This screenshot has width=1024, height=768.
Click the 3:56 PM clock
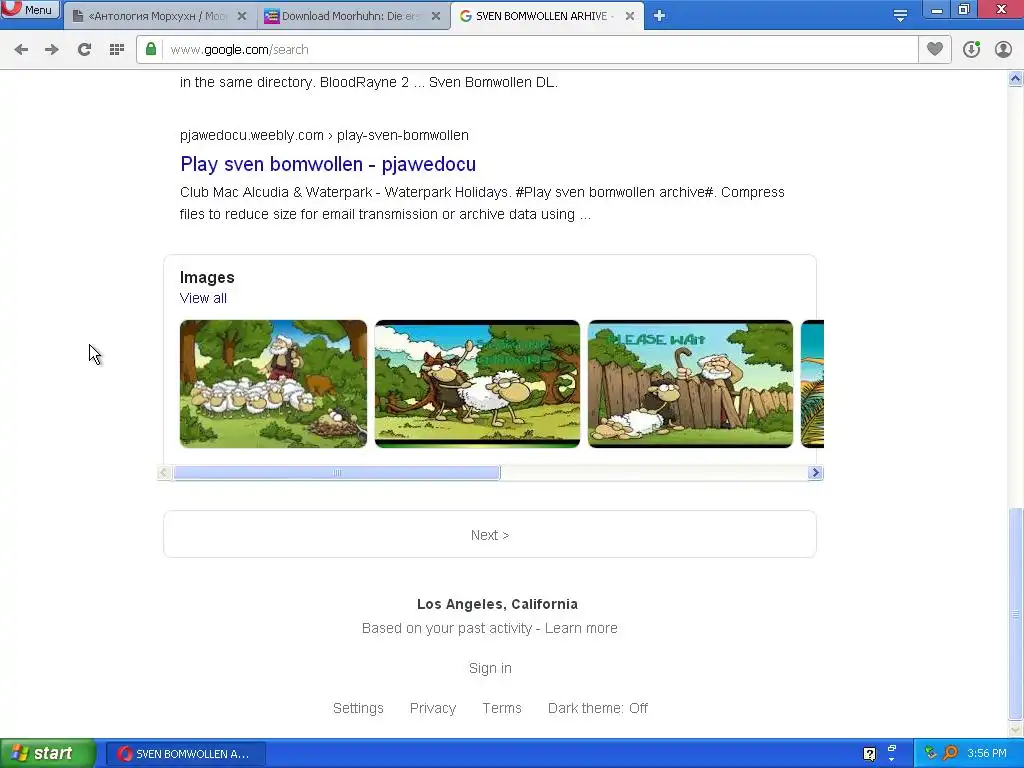[987, 753]
